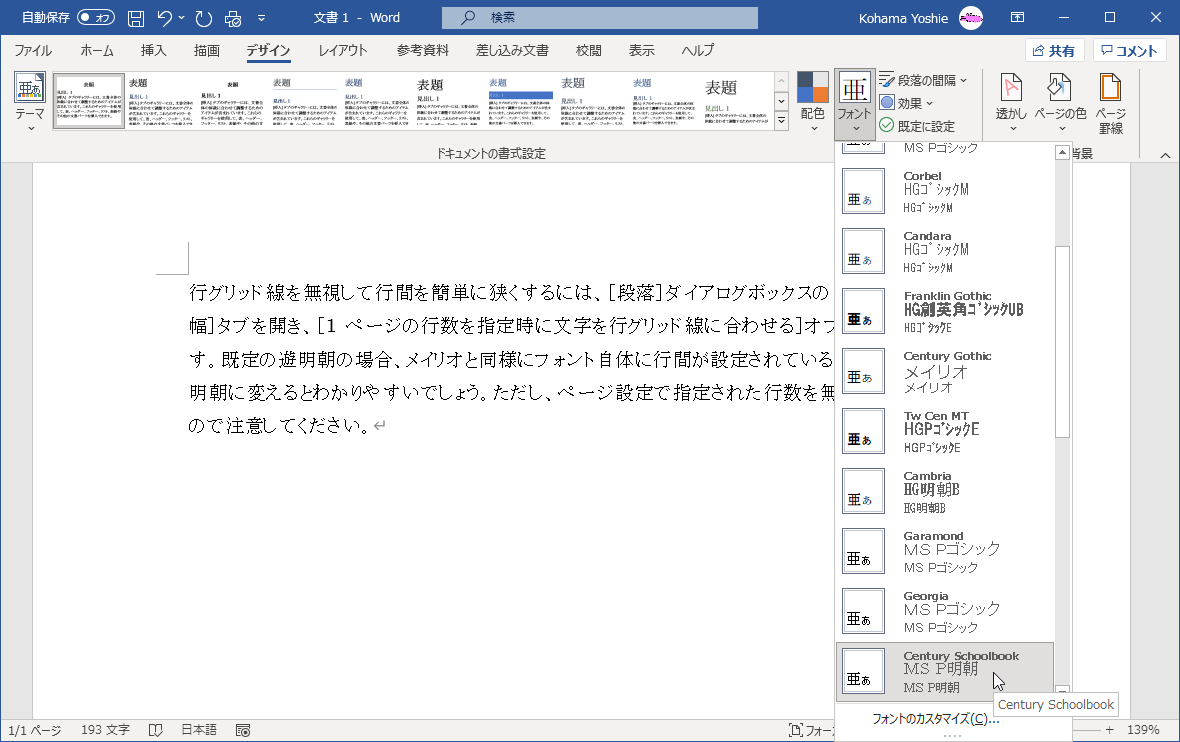Click the Undo arrow icon
The width and height of the screenshot is (1180, 742).
coord(164,18)
